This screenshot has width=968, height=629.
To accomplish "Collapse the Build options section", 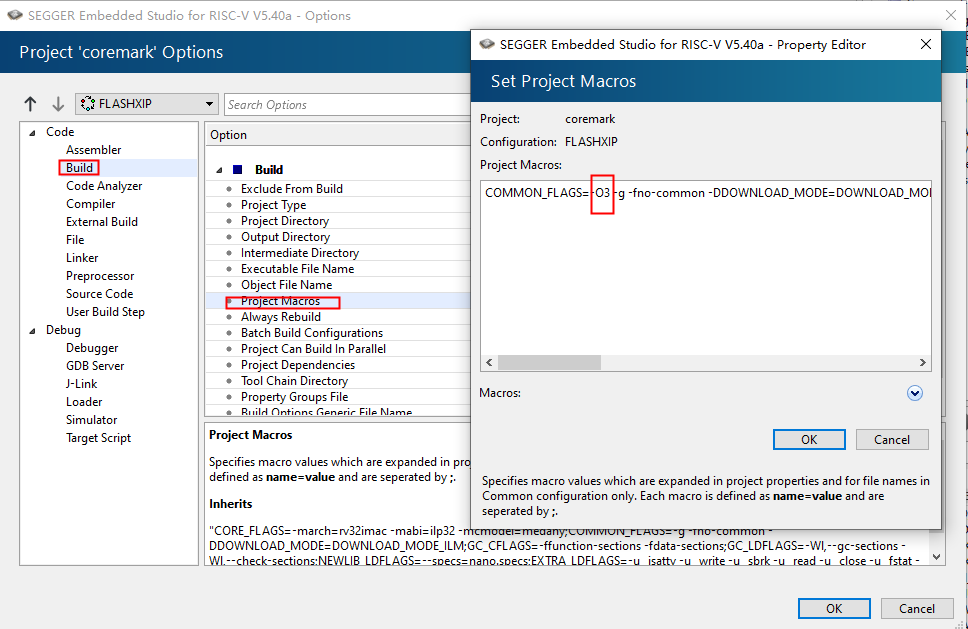I will tap(219, 170).
